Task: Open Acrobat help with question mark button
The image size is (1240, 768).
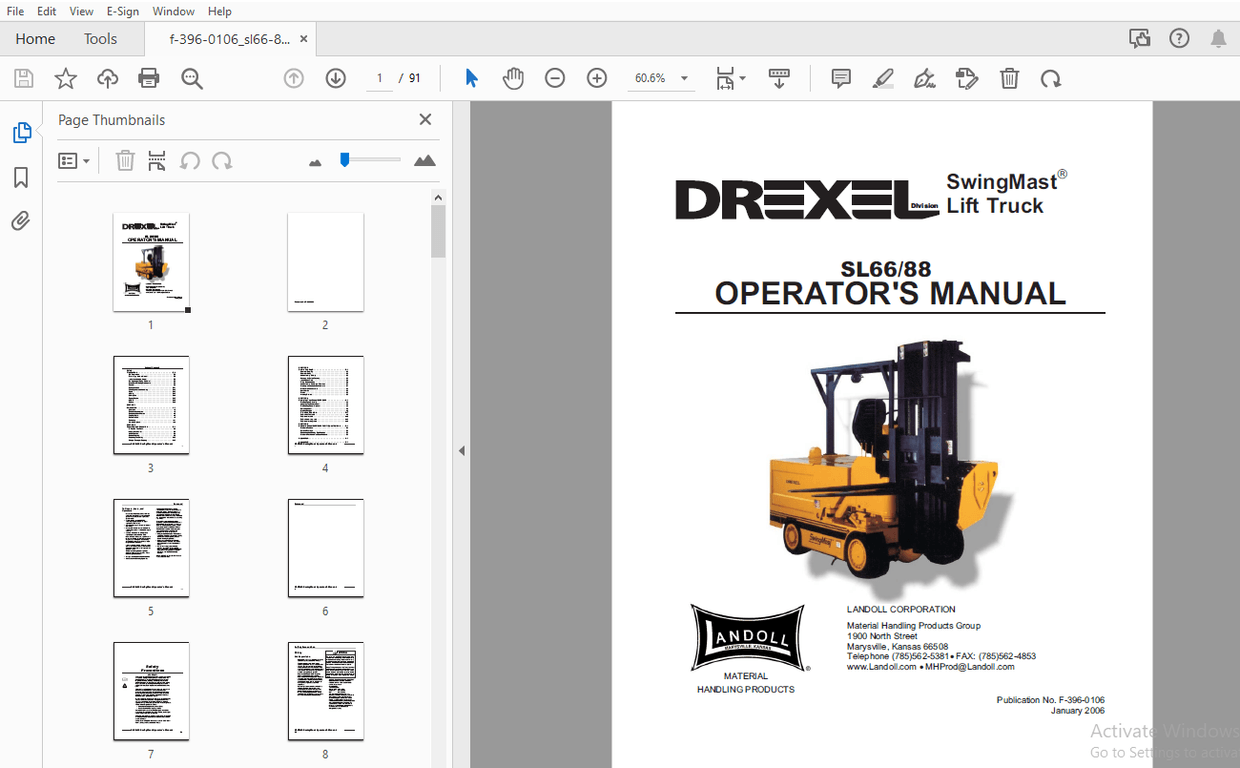Action: coord(1179,37)
